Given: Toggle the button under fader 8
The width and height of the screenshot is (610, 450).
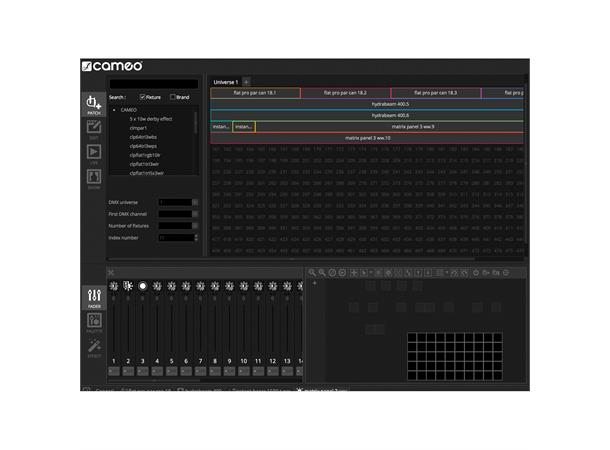Looking at the screenshot, I should coord(215,371).
